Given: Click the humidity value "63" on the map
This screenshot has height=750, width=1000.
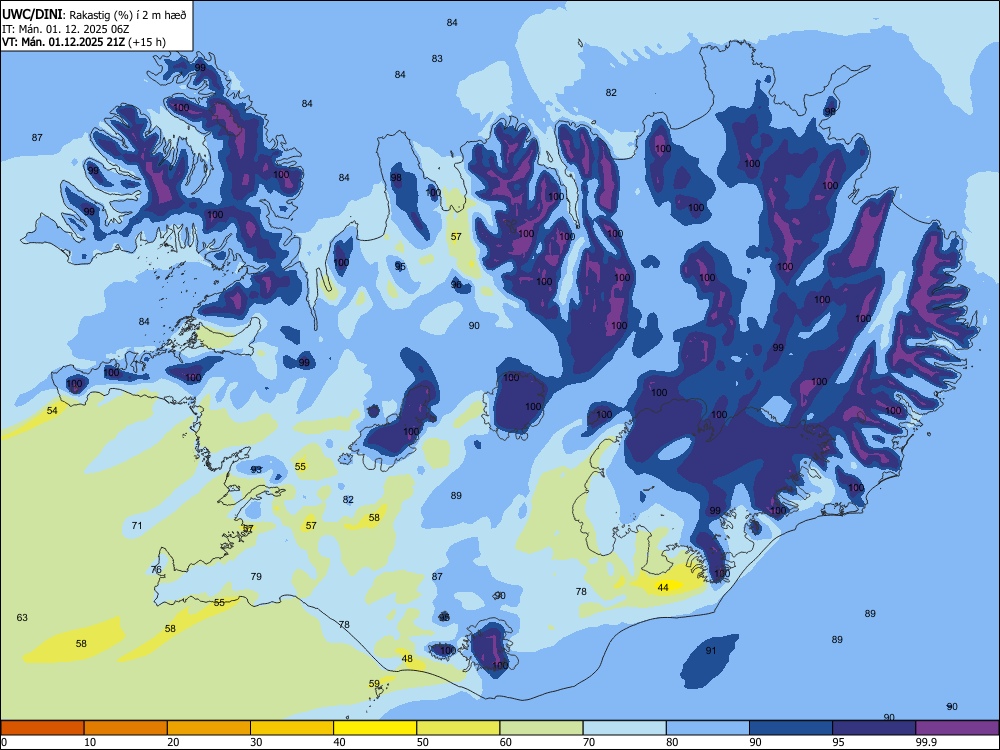Looking at the screenshot, I should tap(22, 617).
